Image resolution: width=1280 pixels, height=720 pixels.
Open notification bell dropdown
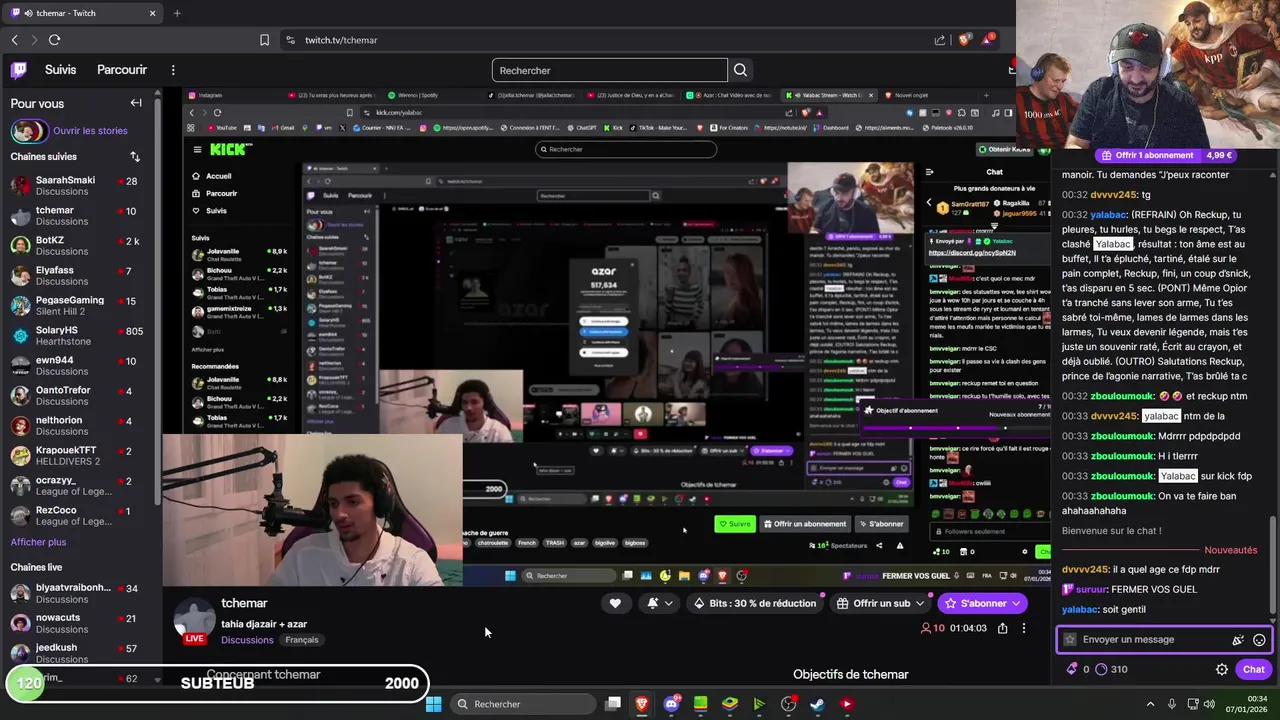coord(660,603)
